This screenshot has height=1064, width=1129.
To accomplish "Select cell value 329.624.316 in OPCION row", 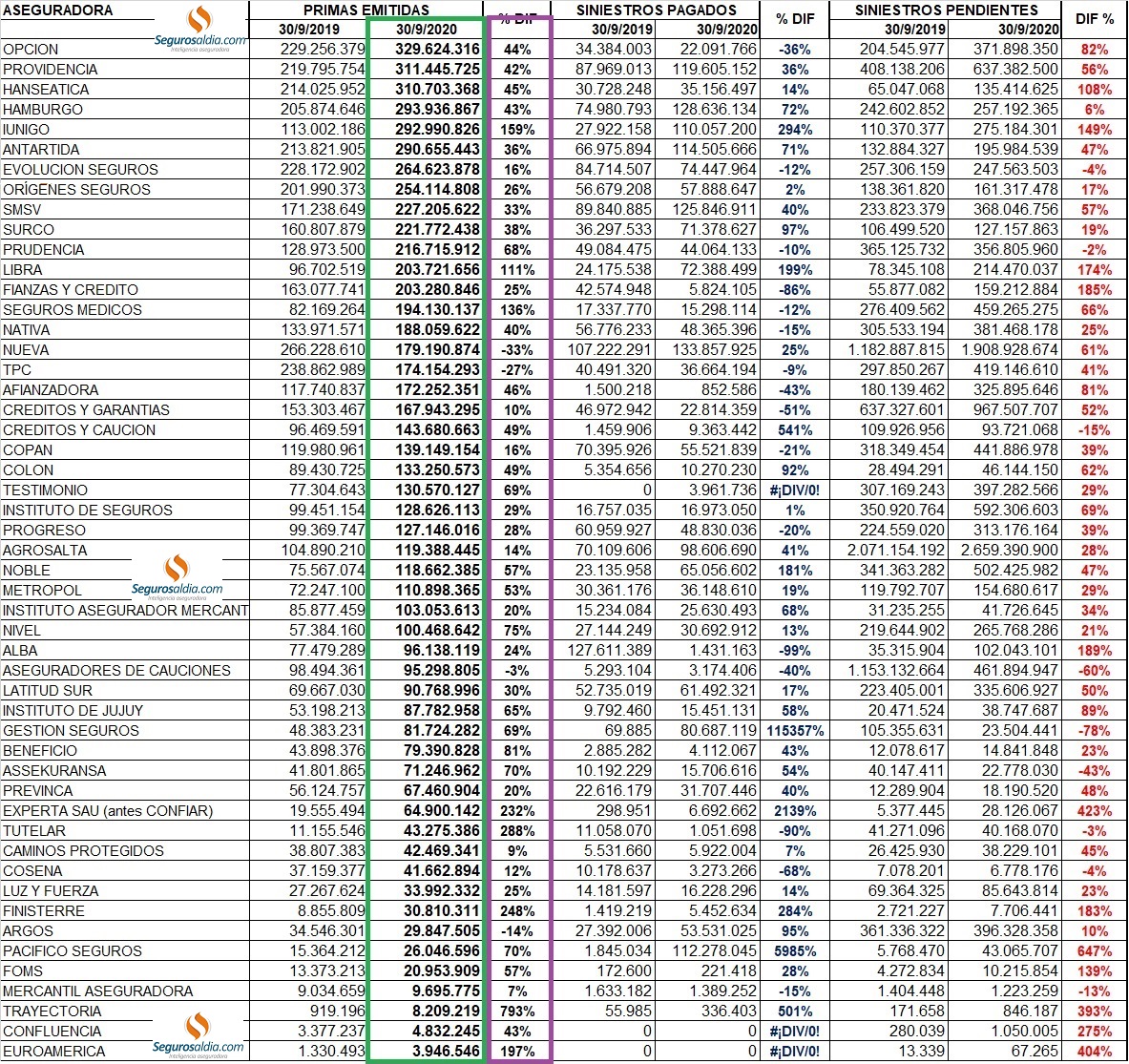I will (438, 50).
